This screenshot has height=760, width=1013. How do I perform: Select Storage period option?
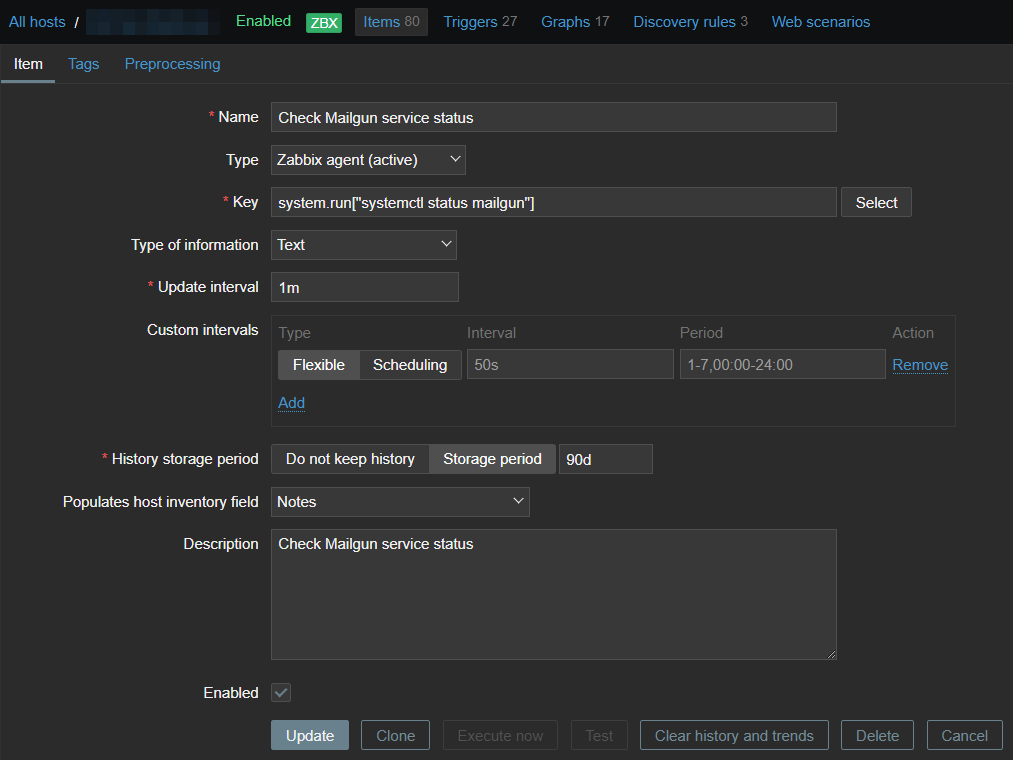(492, 459)
